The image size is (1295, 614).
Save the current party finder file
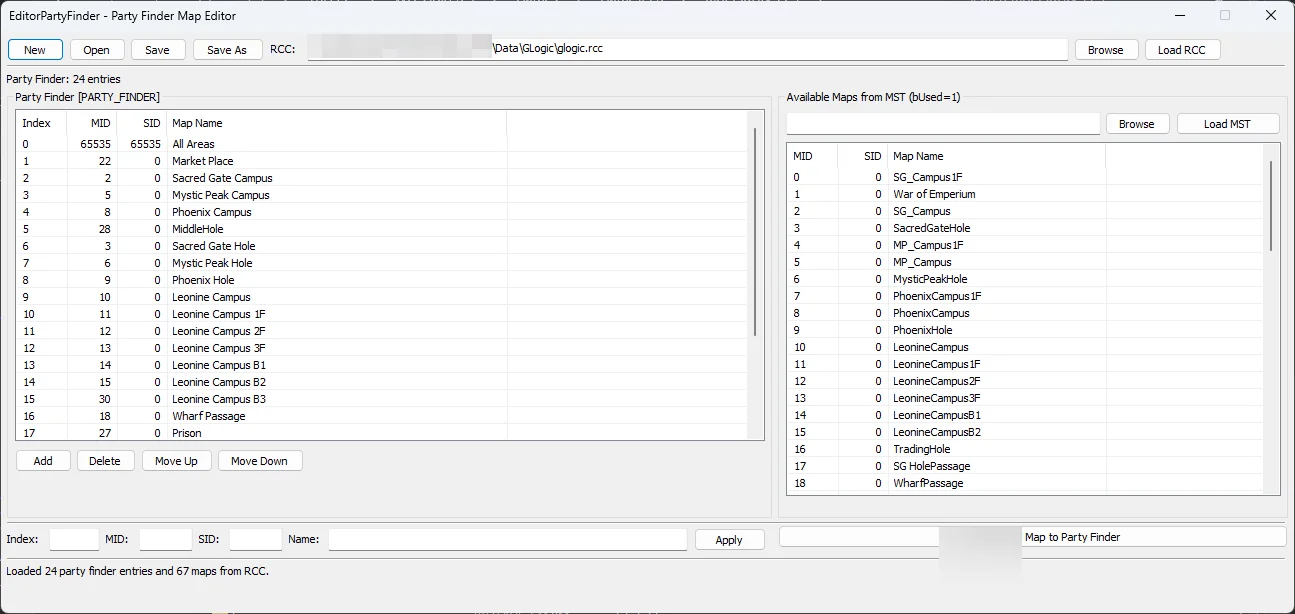point(158,50)
